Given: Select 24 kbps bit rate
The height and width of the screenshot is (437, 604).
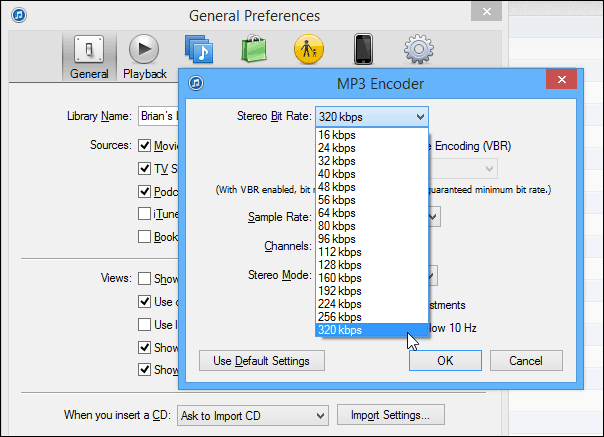Looking at the screenshot, I should (372, 148).
